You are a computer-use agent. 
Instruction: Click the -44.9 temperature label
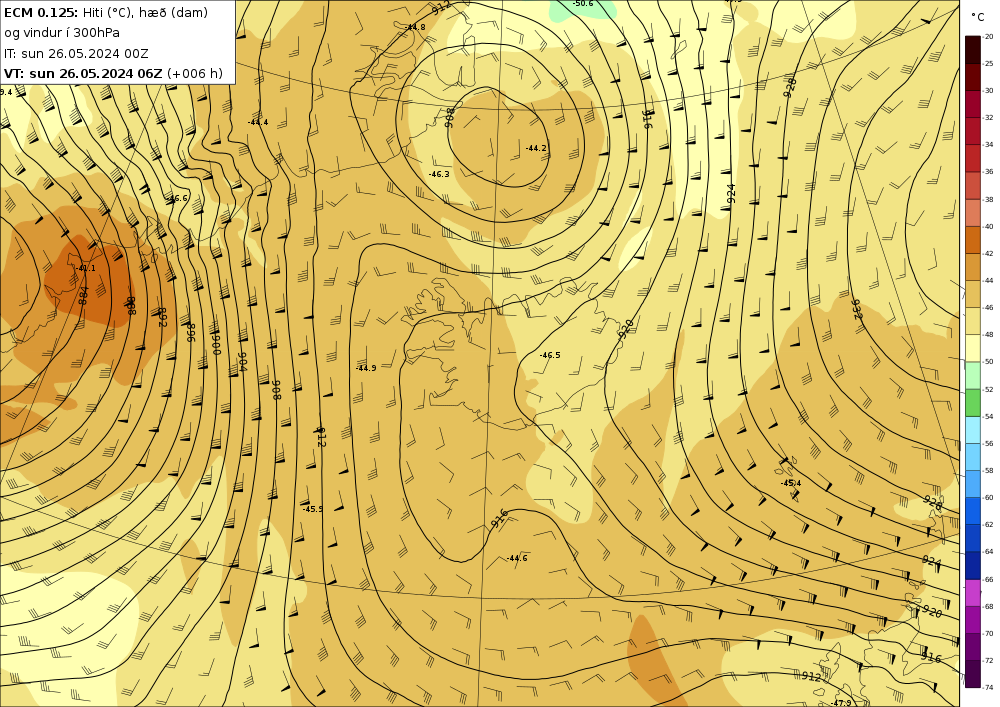tap(365, 368)
